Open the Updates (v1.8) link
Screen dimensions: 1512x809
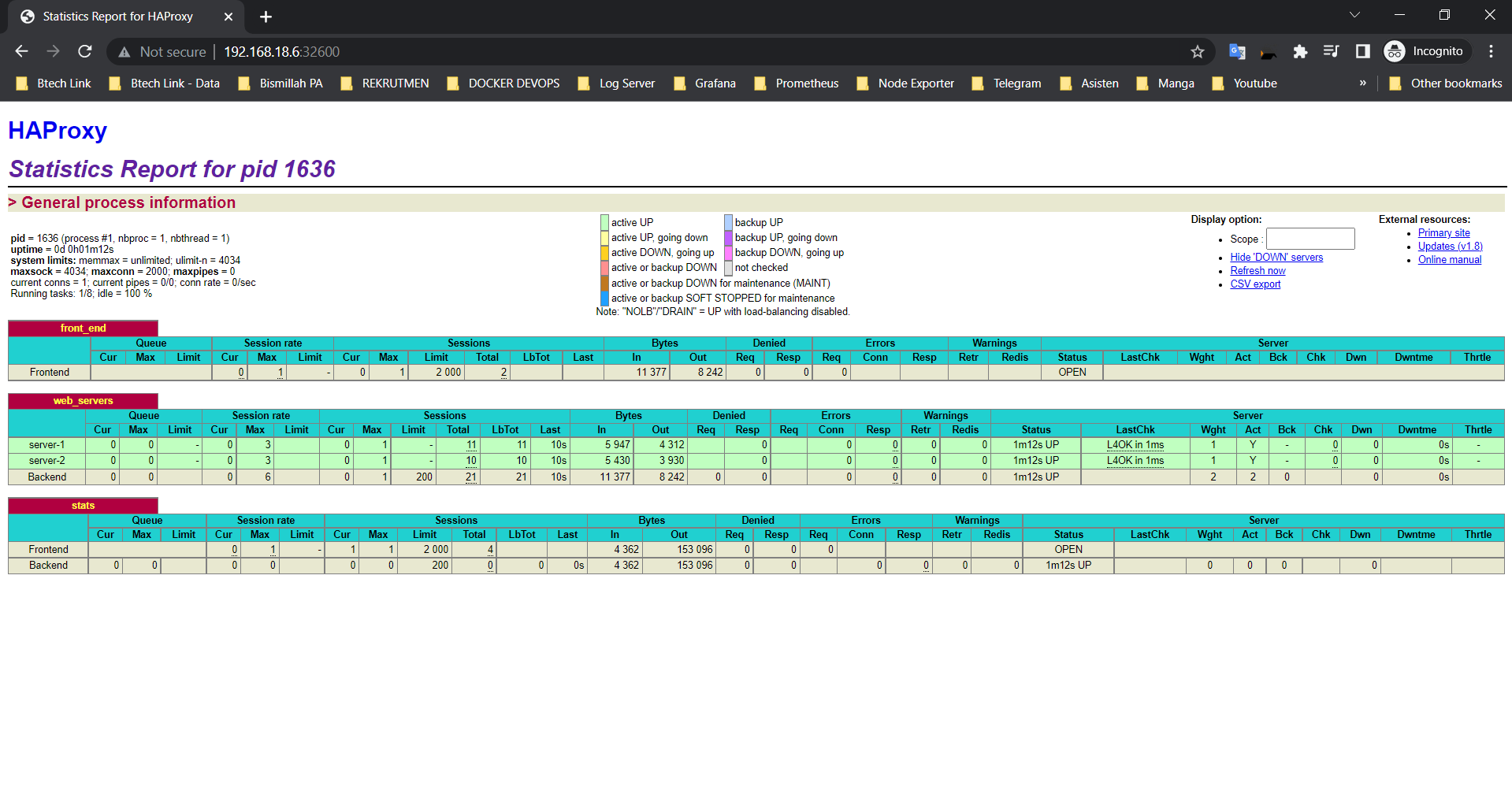point(1450,247)
